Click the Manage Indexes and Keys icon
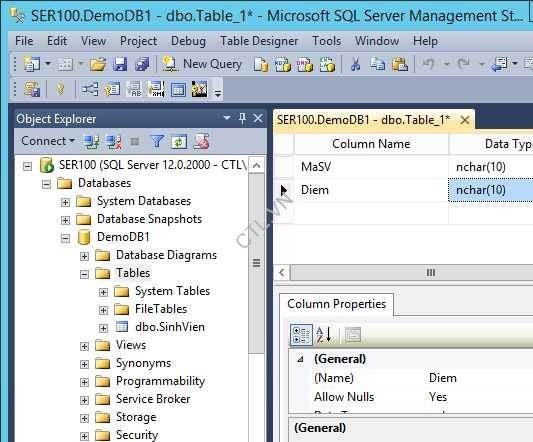The width and height of the screenshot is (533, 442). pos(112,89)
